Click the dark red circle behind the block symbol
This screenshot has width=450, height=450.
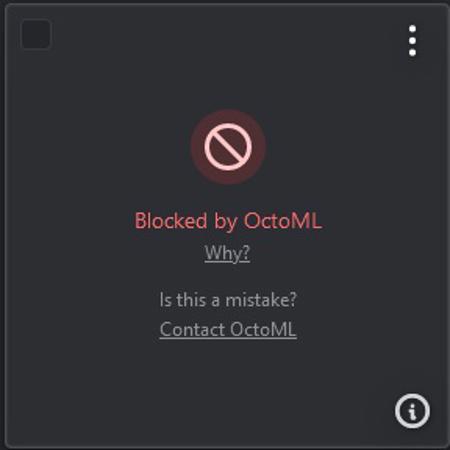228,147
